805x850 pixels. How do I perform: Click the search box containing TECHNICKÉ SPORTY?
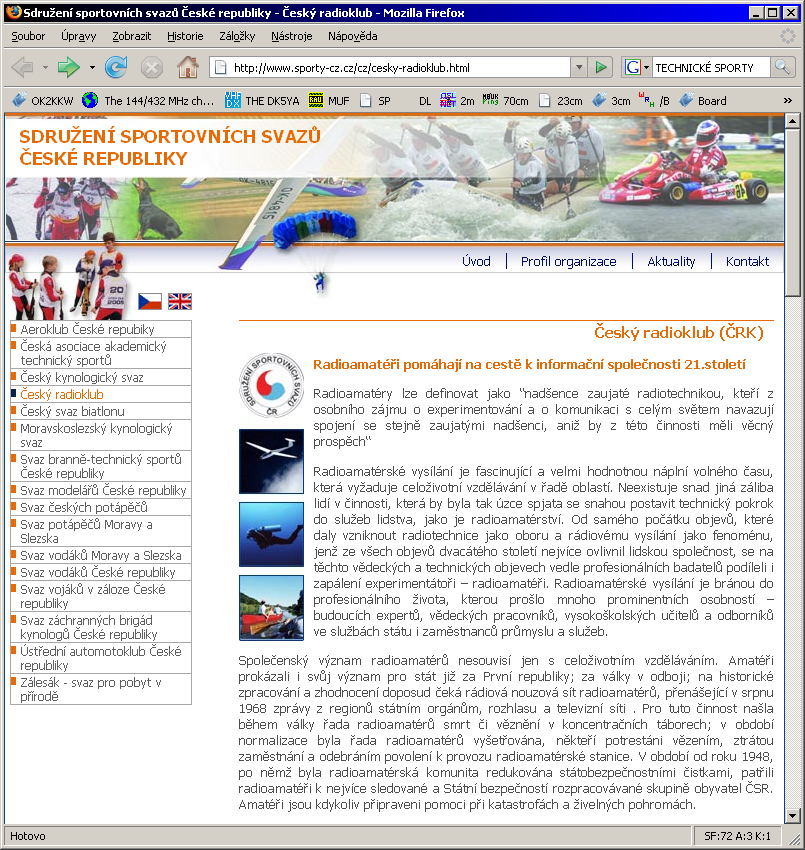pos(711,68)
